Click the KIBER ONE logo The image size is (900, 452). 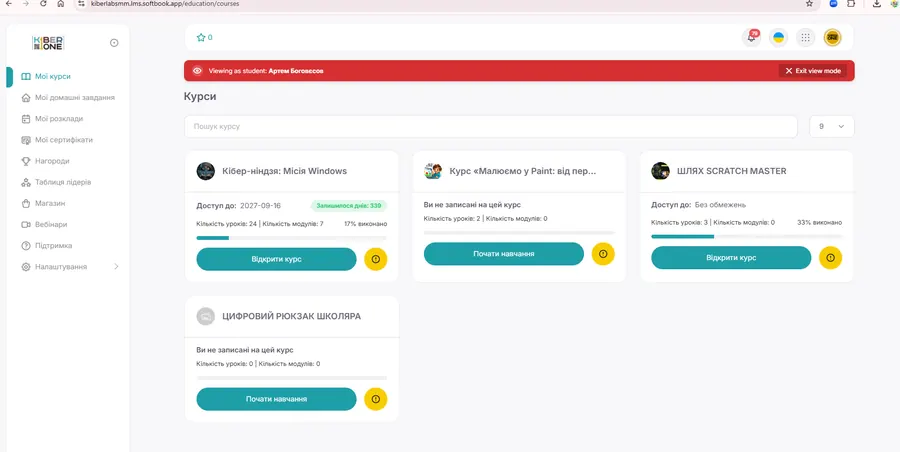48,43
